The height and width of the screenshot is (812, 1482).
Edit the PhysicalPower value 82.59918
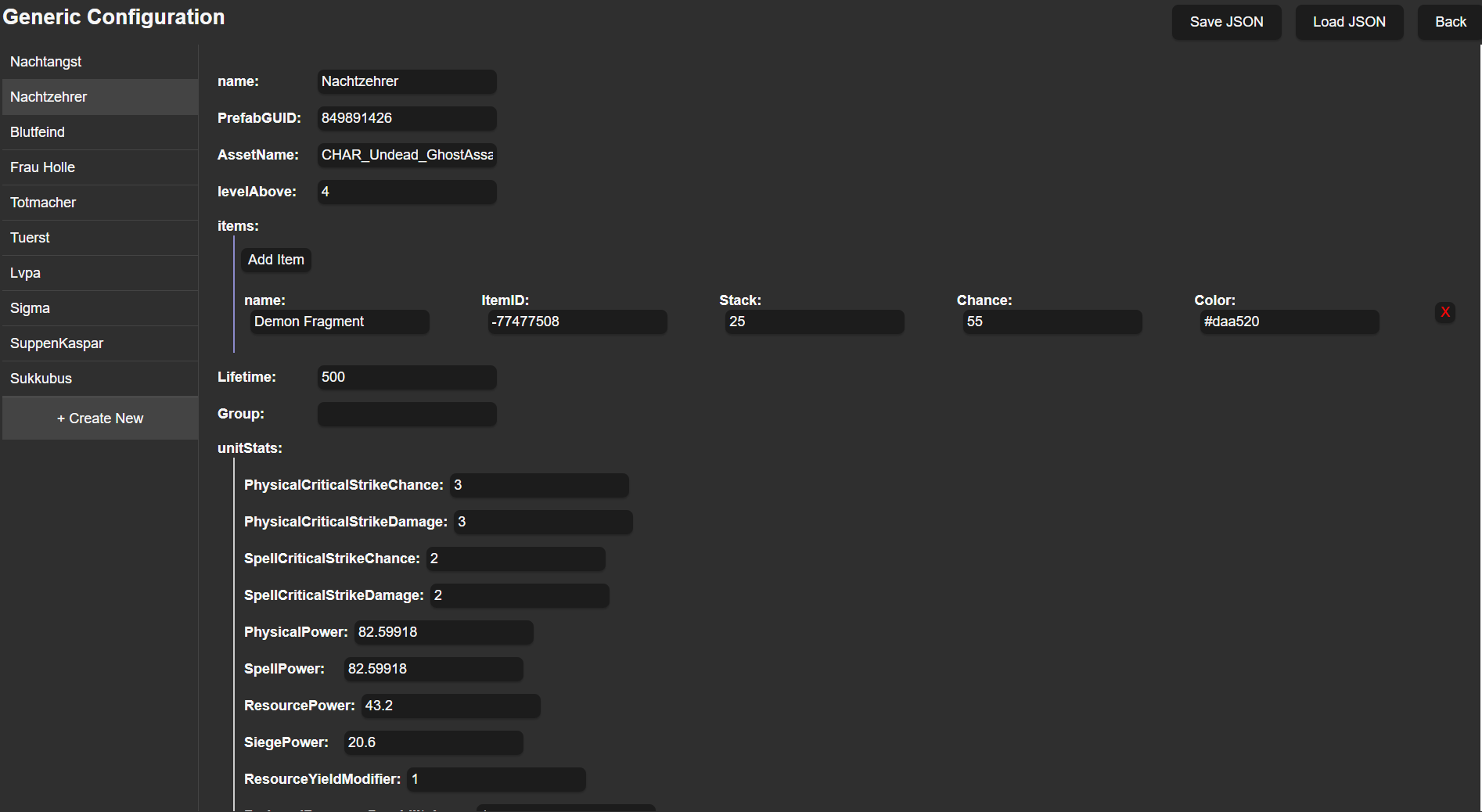[444, 632]
